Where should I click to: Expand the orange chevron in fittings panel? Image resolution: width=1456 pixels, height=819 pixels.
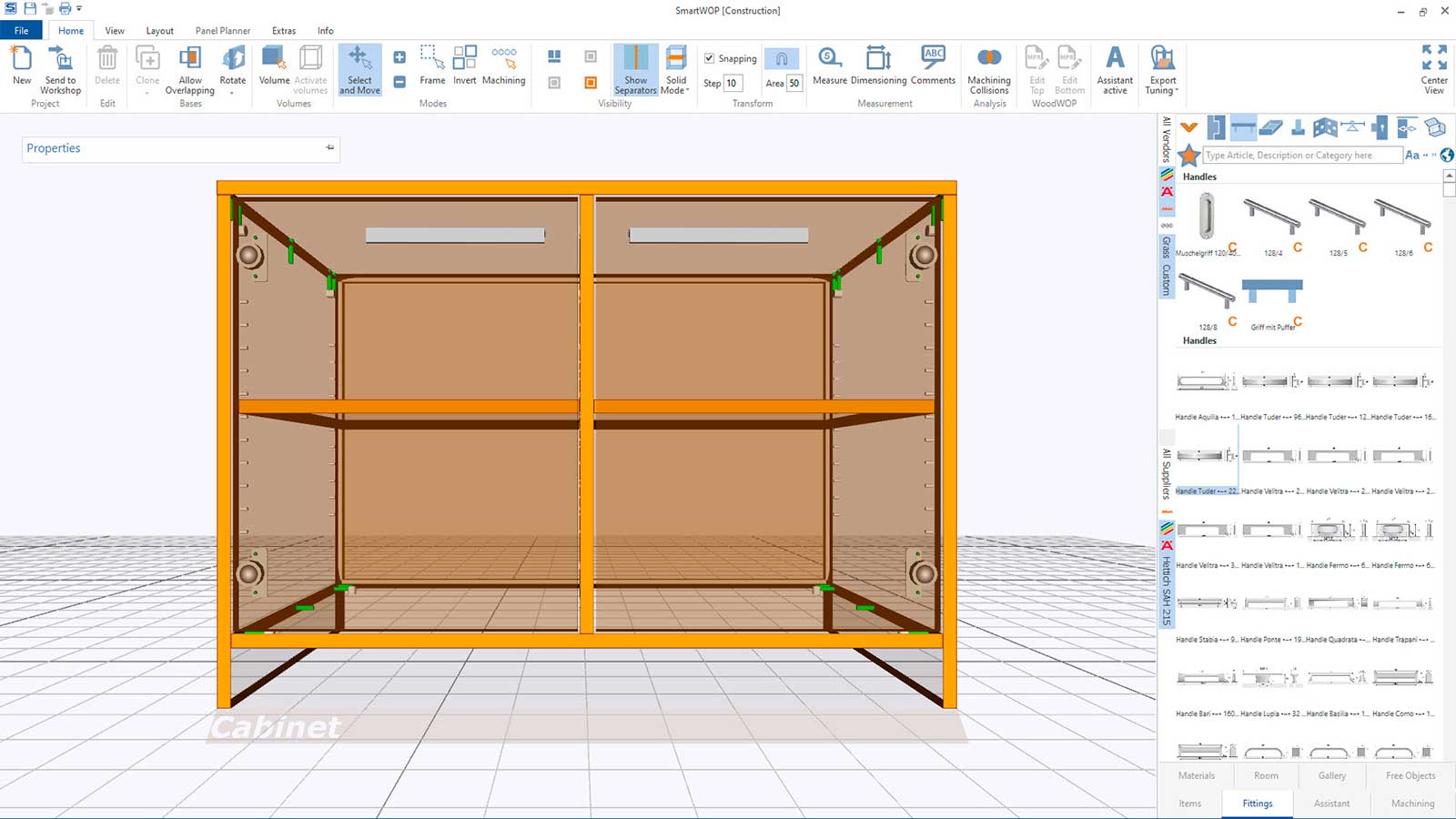(x=1188, y=127)
